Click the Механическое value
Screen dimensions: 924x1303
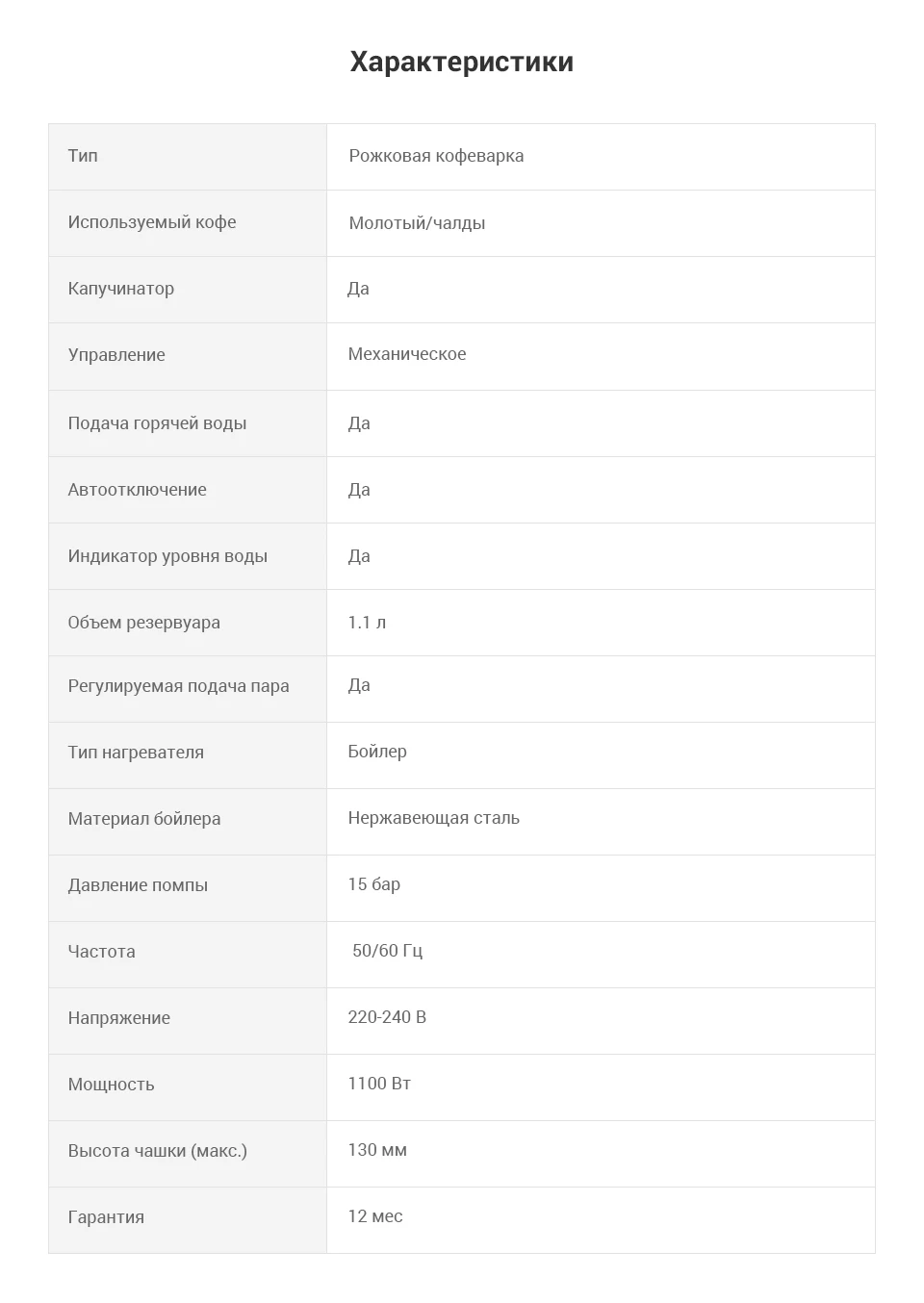(x=407, y=354)
